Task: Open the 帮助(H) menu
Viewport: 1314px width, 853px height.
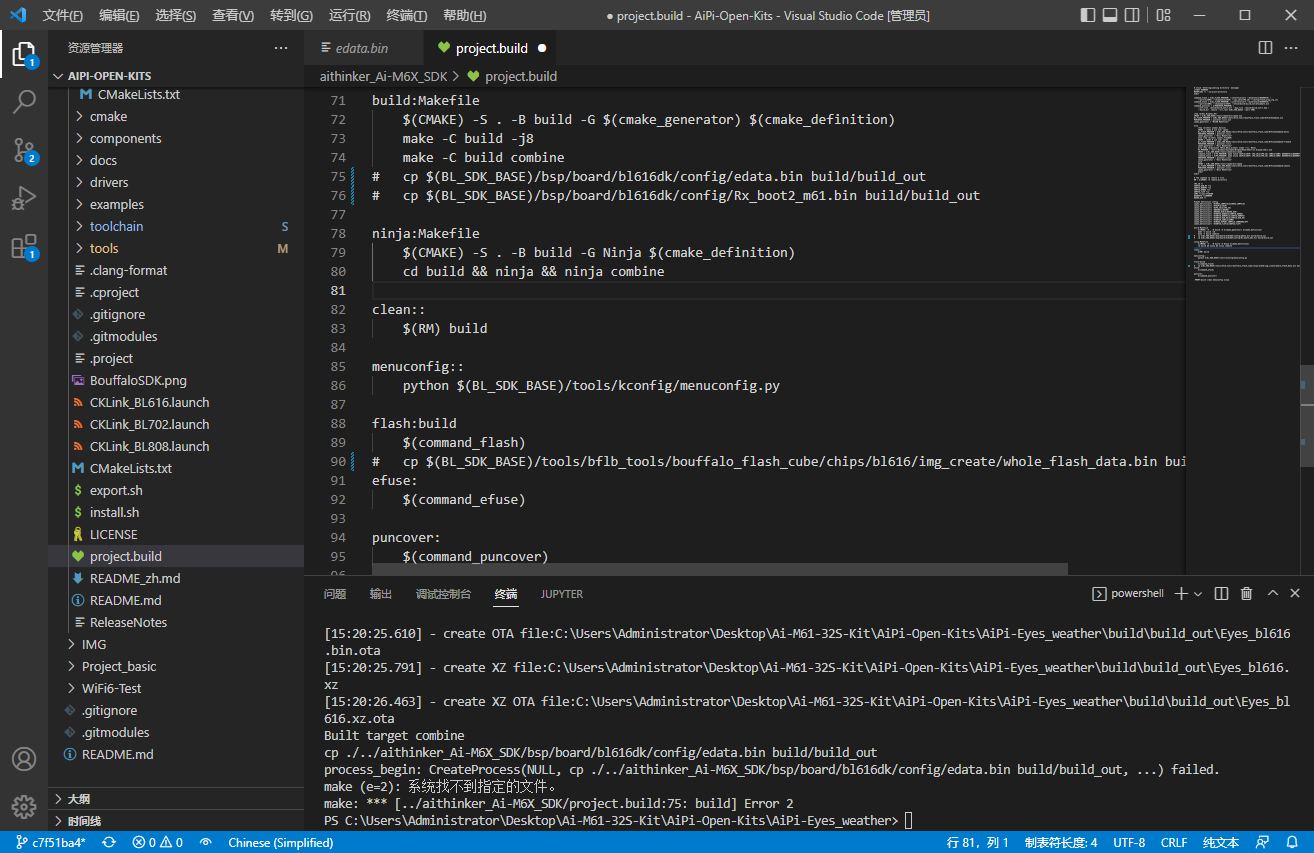Action: tap(464, 15)
